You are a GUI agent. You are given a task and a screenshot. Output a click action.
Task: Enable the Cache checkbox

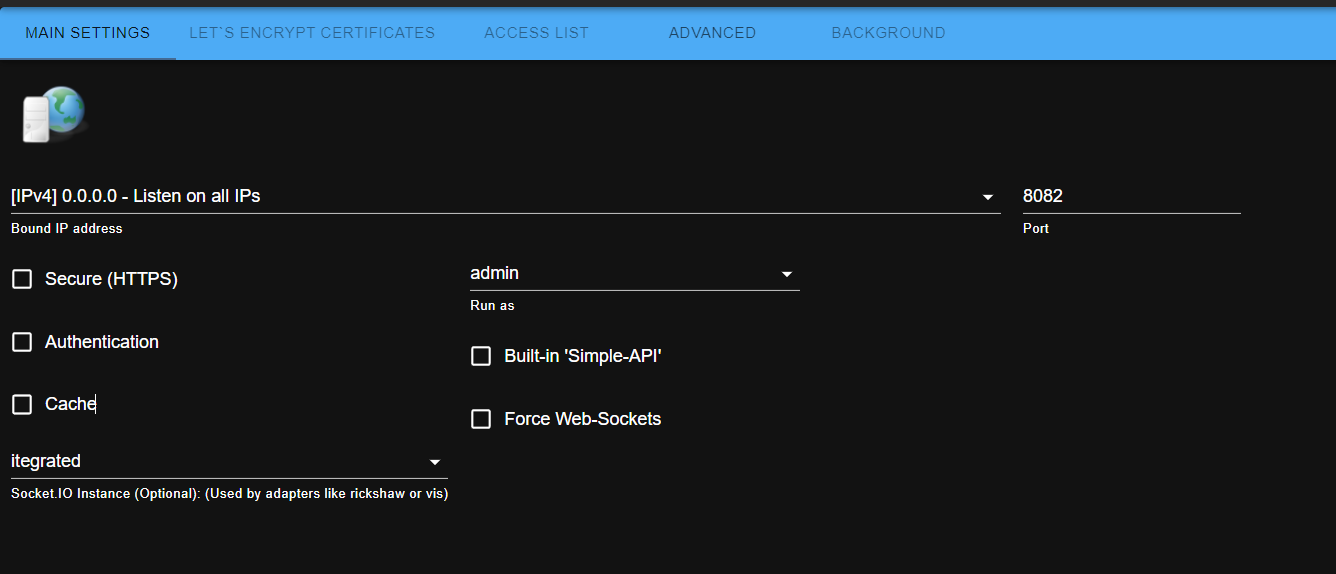[x=22, y=404]
